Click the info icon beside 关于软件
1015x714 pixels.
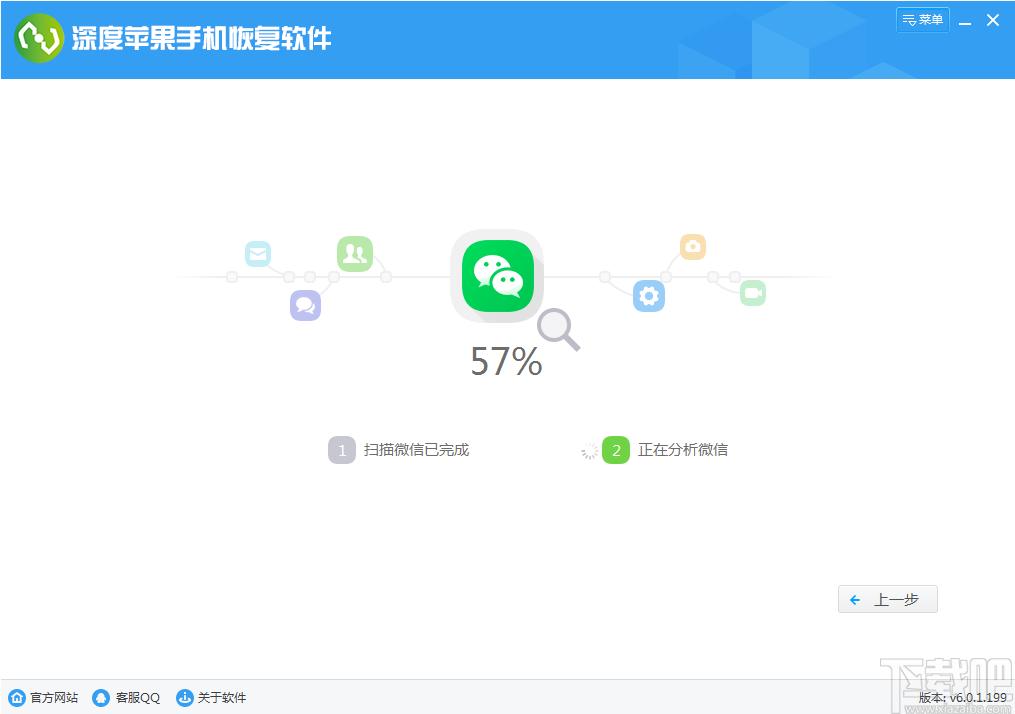point(184,698)
